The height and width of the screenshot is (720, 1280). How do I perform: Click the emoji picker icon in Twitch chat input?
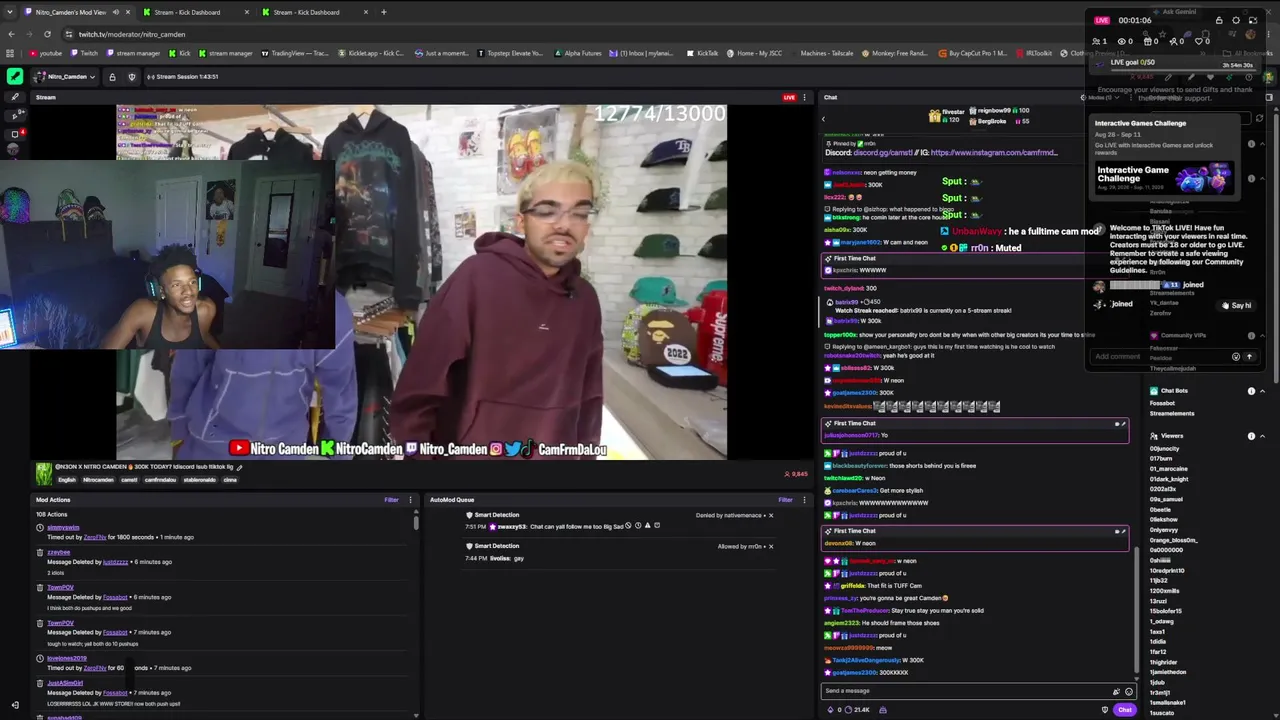(x=1129, y=691)
